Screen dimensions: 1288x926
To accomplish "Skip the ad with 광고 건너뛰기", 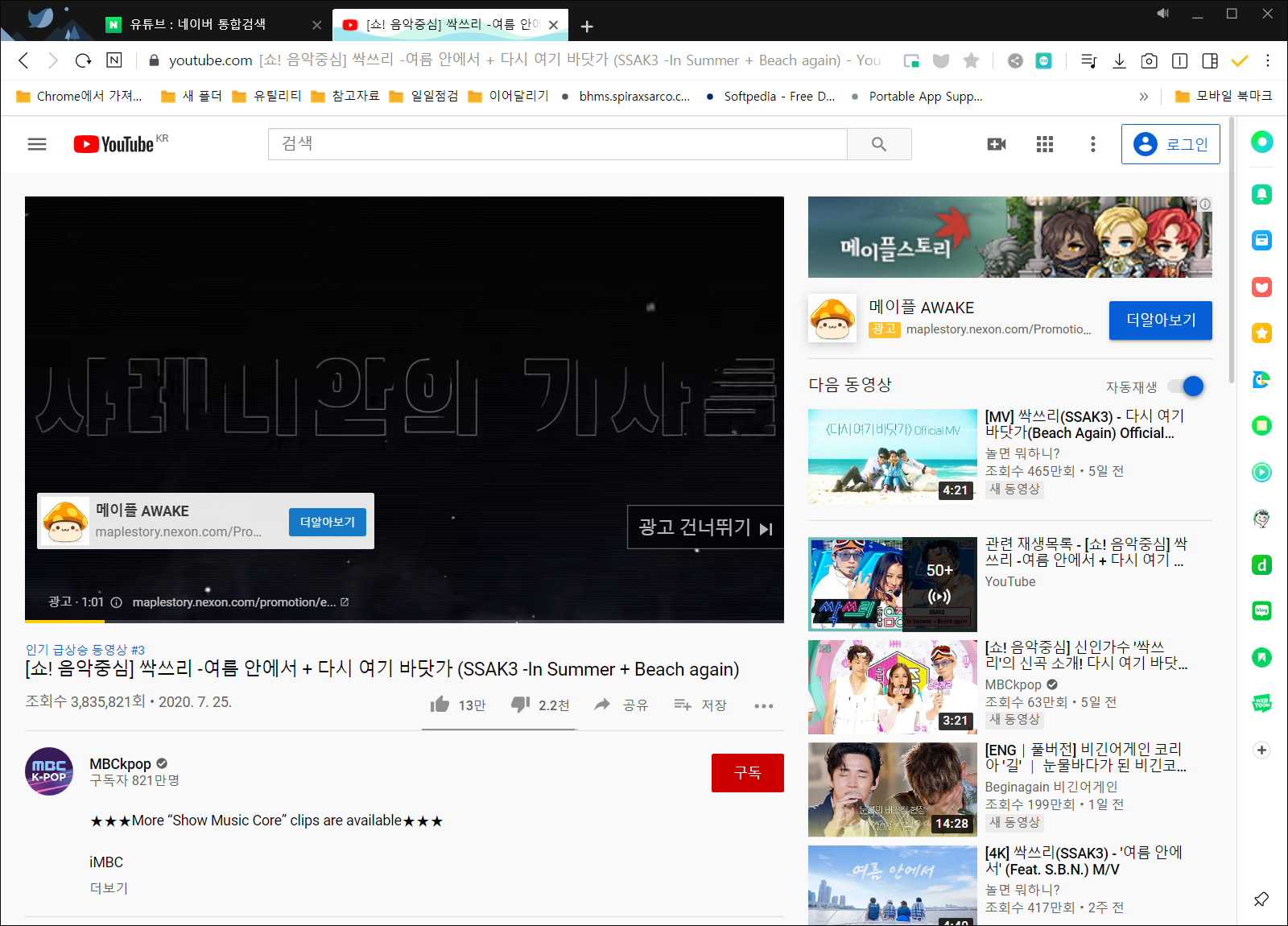I will click(x=705, y=527).
